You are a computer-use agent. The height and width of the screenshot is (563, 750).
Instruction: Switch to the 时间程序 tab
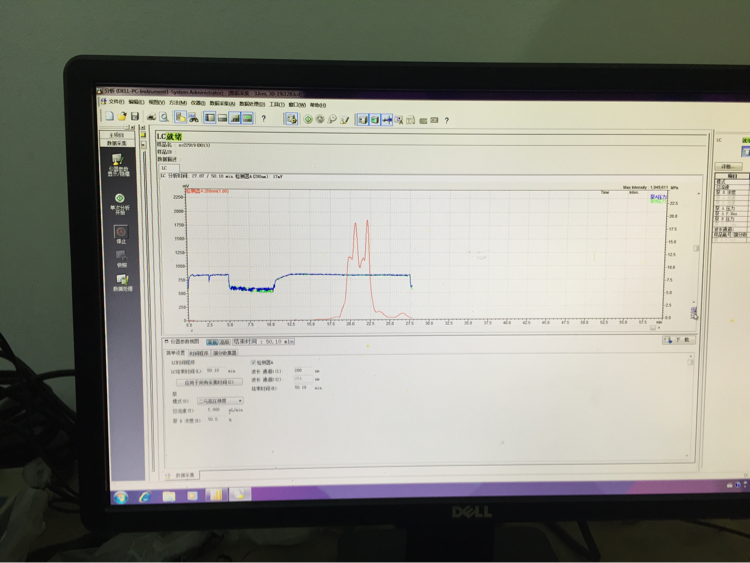tap(199, 353)
